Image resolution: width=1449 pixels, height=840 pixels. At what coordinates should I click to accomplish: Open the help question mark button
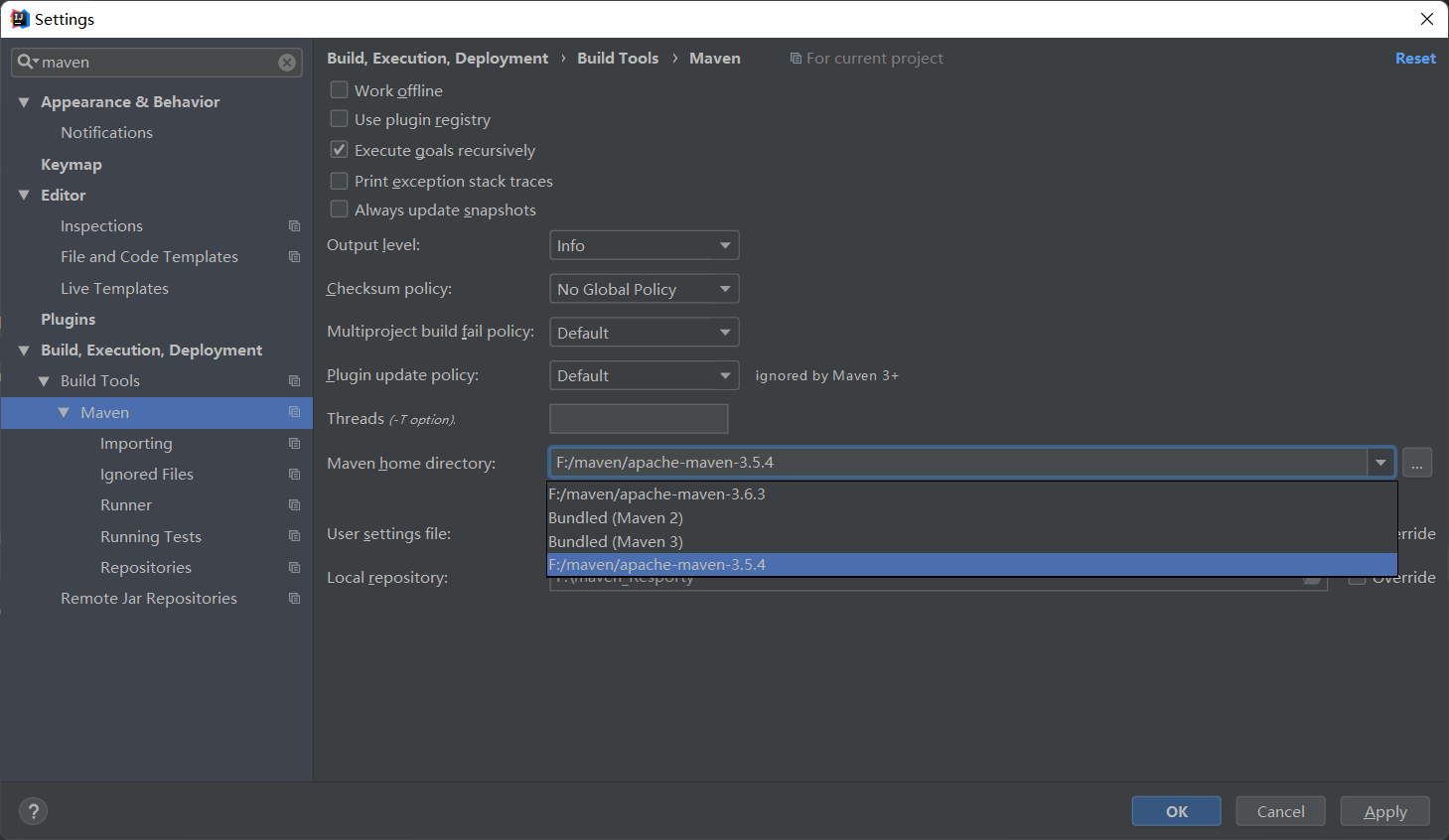(33, 811)
